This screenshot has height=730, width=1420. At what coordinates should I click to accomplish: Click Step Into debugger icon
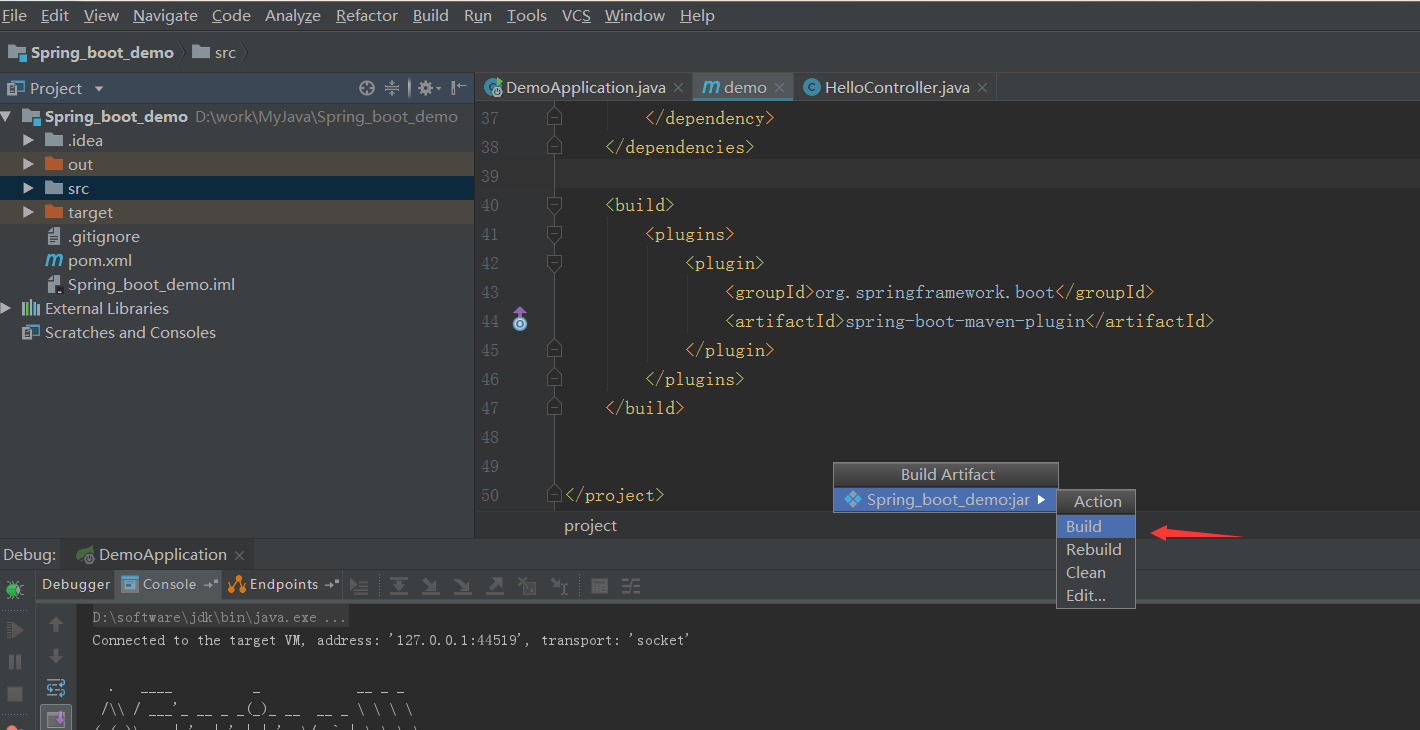[430, 586]
